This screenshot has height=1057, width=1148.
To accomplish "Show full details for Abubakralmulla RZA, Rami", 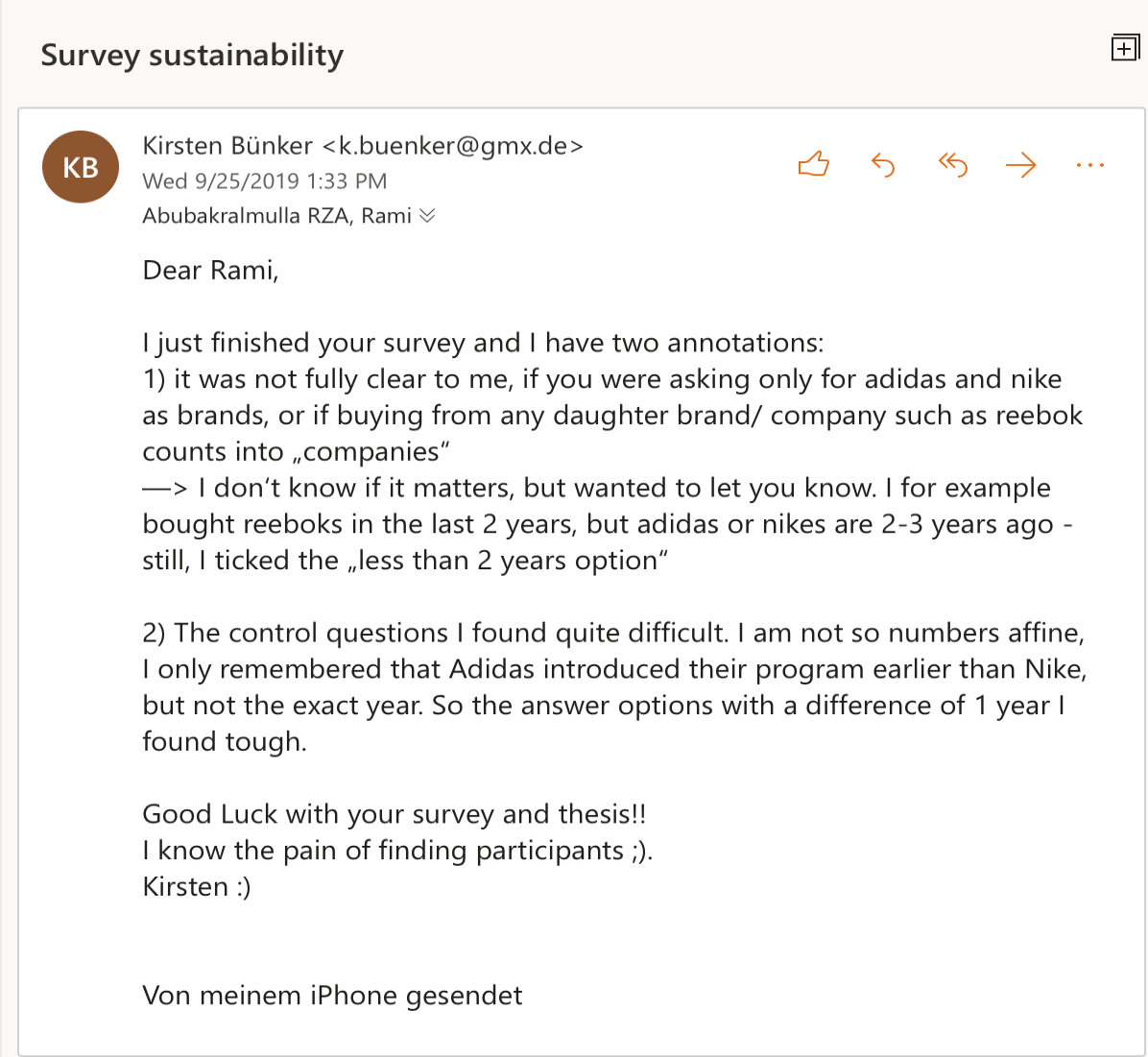I will 278,215.
